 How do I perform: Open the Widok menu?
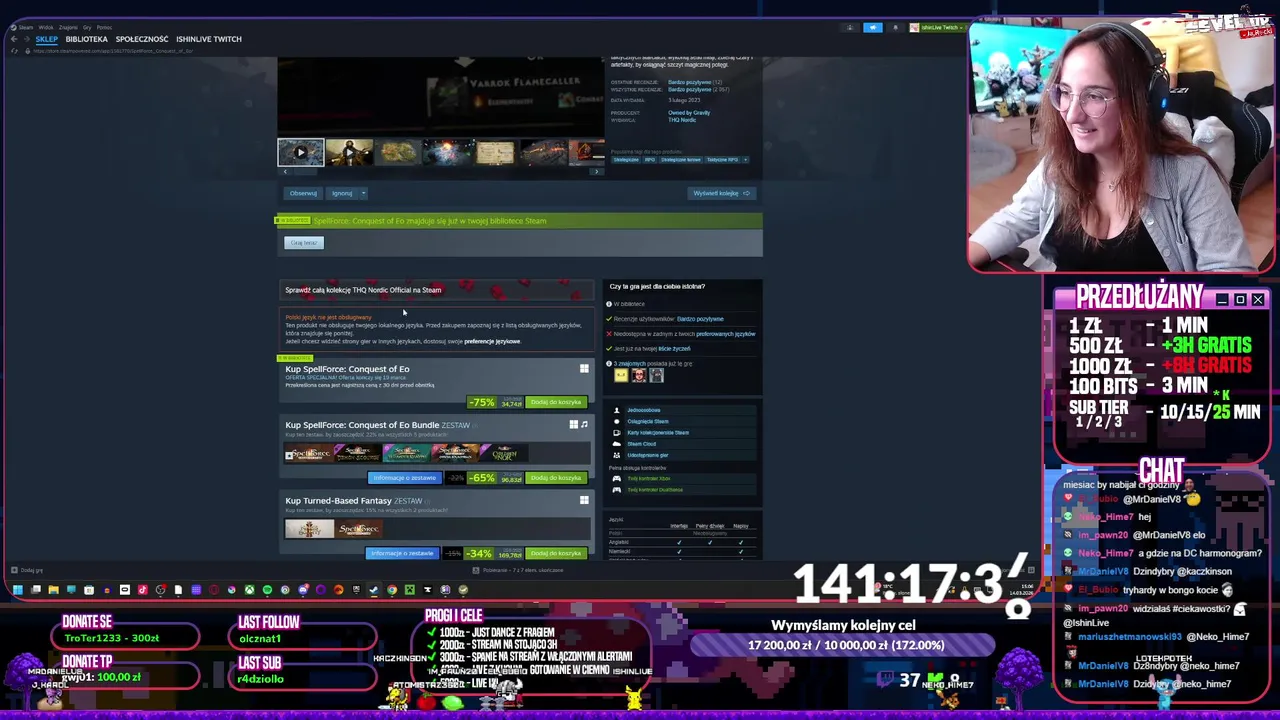pyautogui.click(x=46, y=27)
